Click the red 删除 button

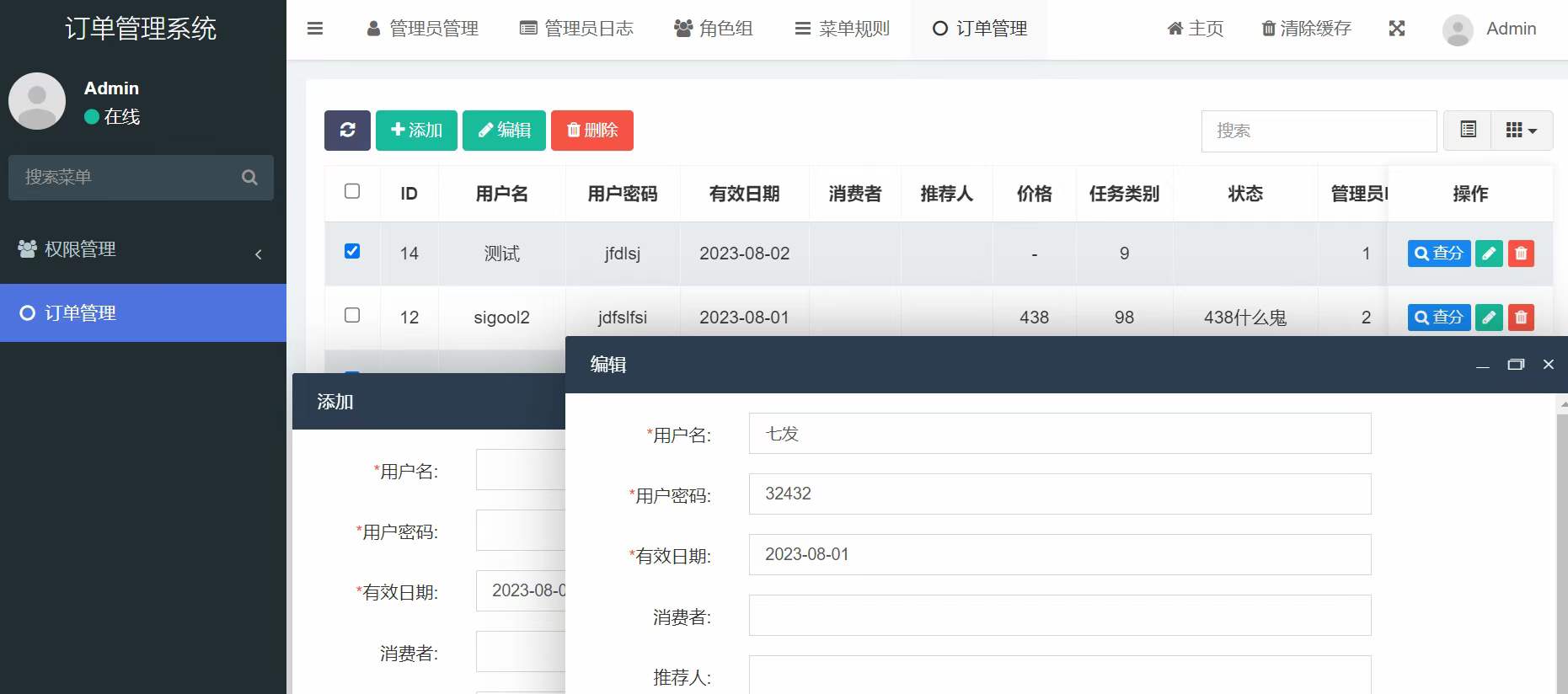point(592,131)
